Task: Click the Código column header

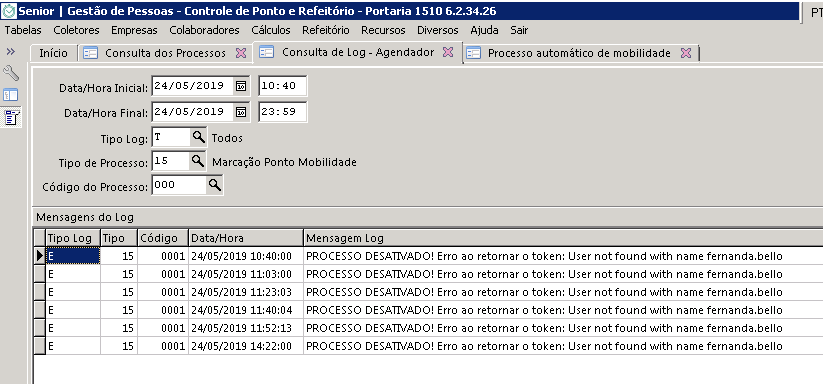Action: [x=163, y=238]
